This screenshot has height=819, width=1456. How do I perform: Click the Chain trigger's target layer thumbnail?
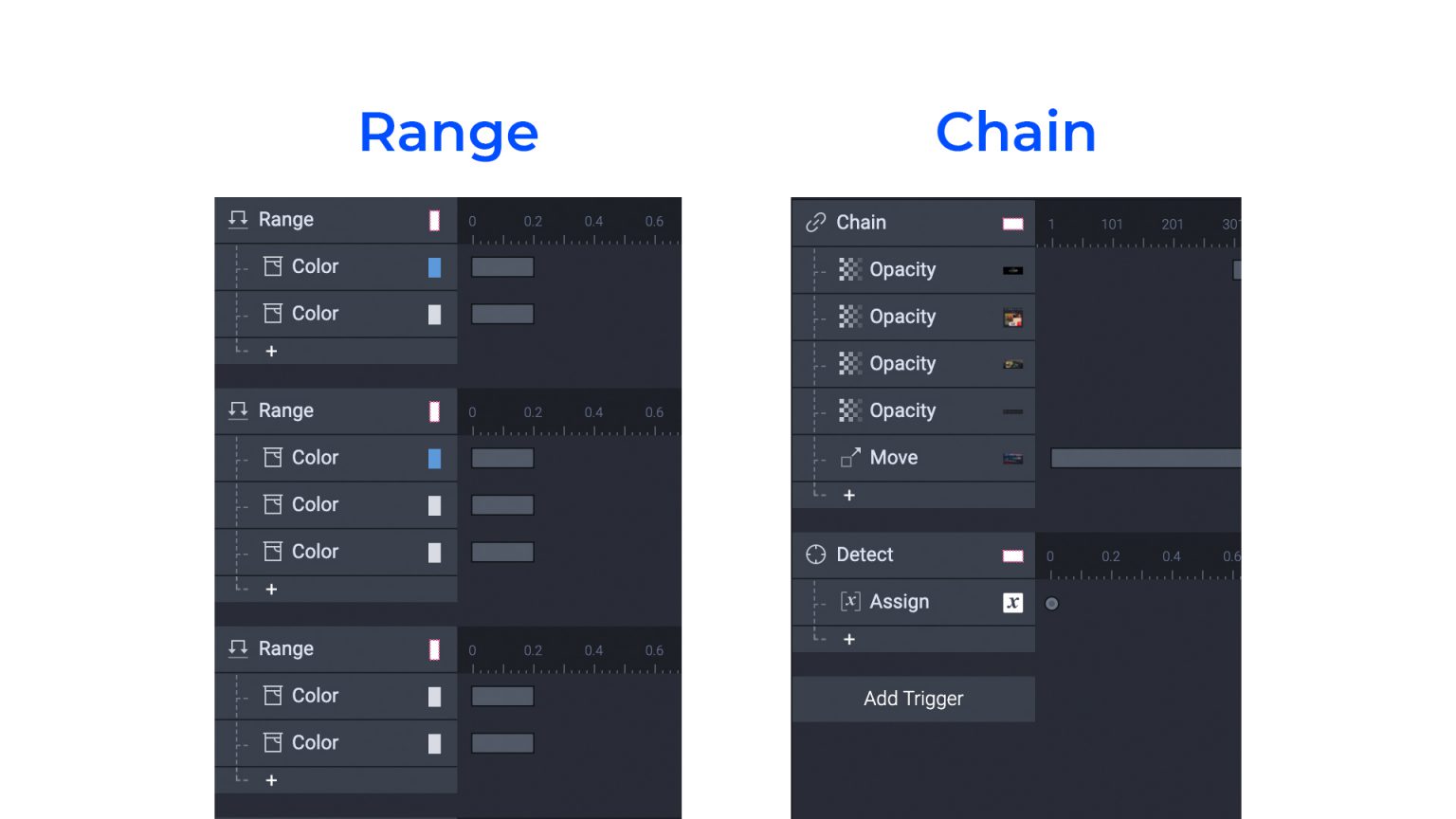[1012, 224]
